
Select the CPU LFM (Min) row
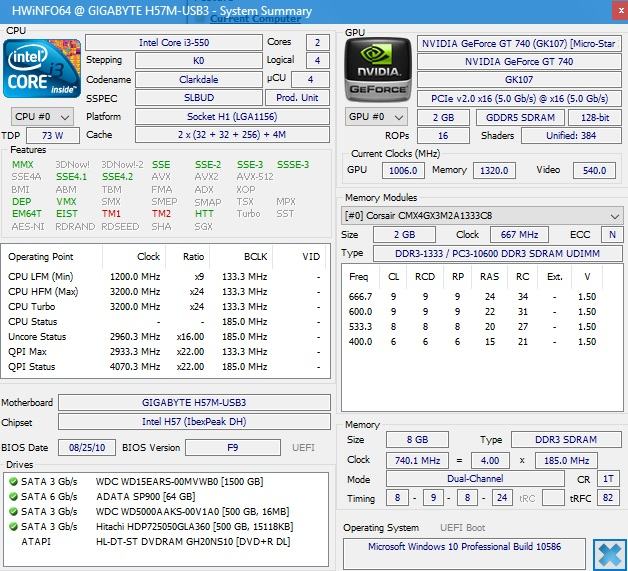[165, 277]
